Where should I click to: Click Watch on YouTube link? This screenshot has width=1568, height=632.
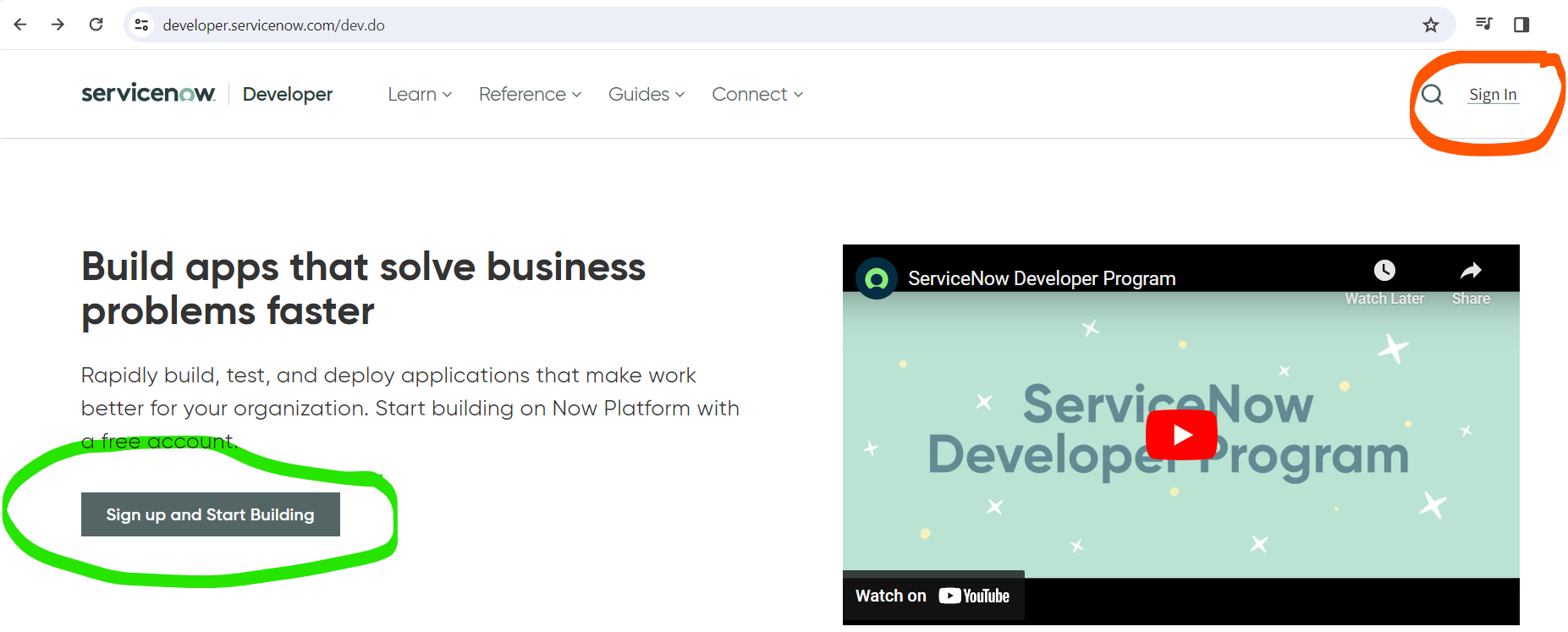pyautogui.click(x=933, y=596)
